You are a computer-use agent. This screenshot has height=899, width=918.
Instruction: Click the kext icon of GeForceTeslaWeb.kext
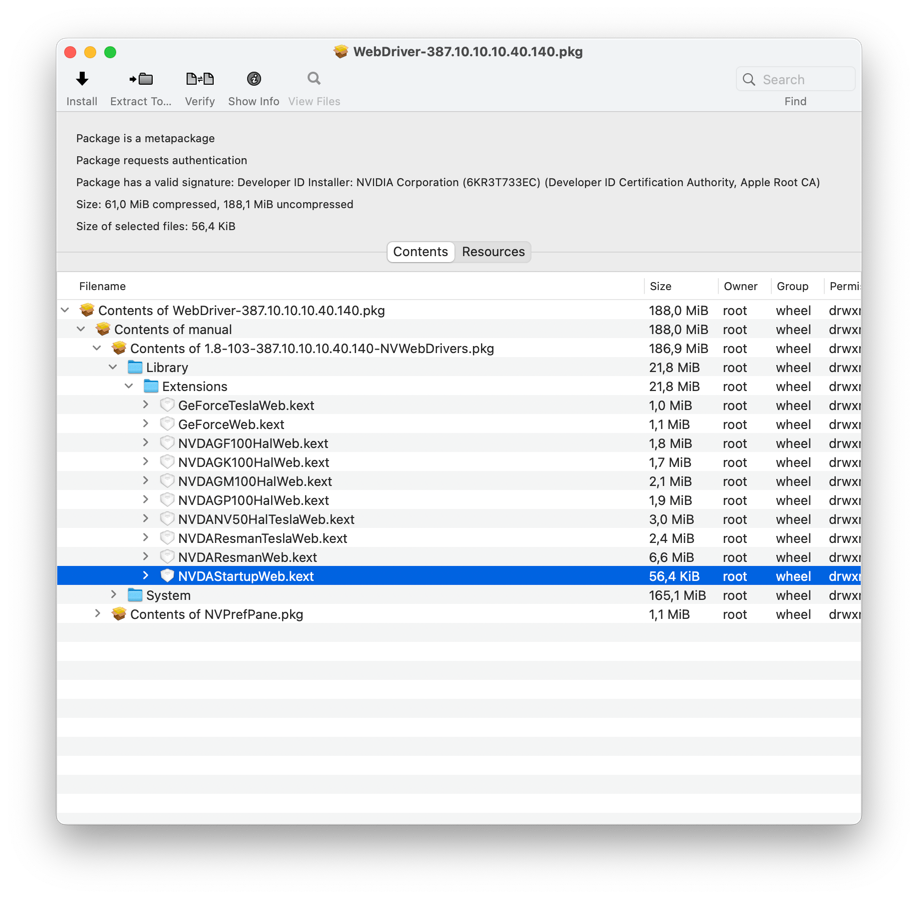coord(167,404)
